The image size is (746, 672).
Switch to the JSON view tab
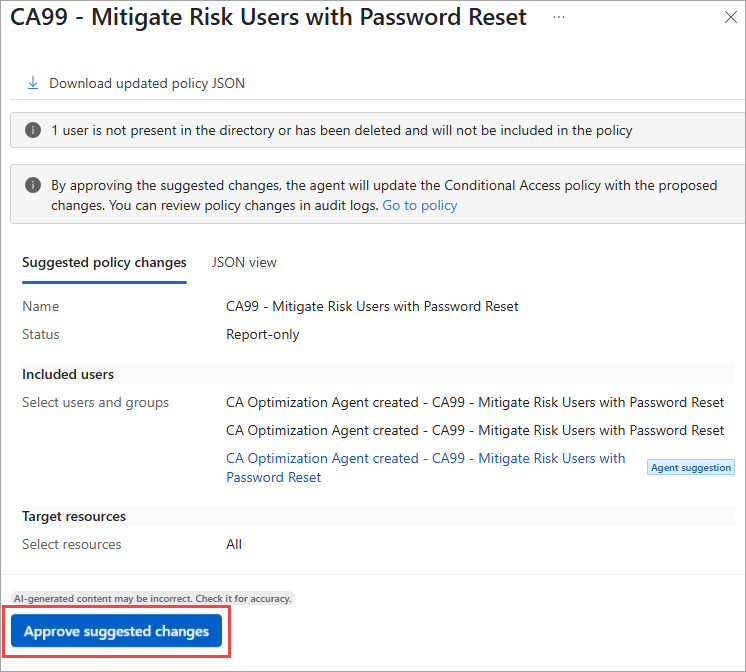click(244, 262)
